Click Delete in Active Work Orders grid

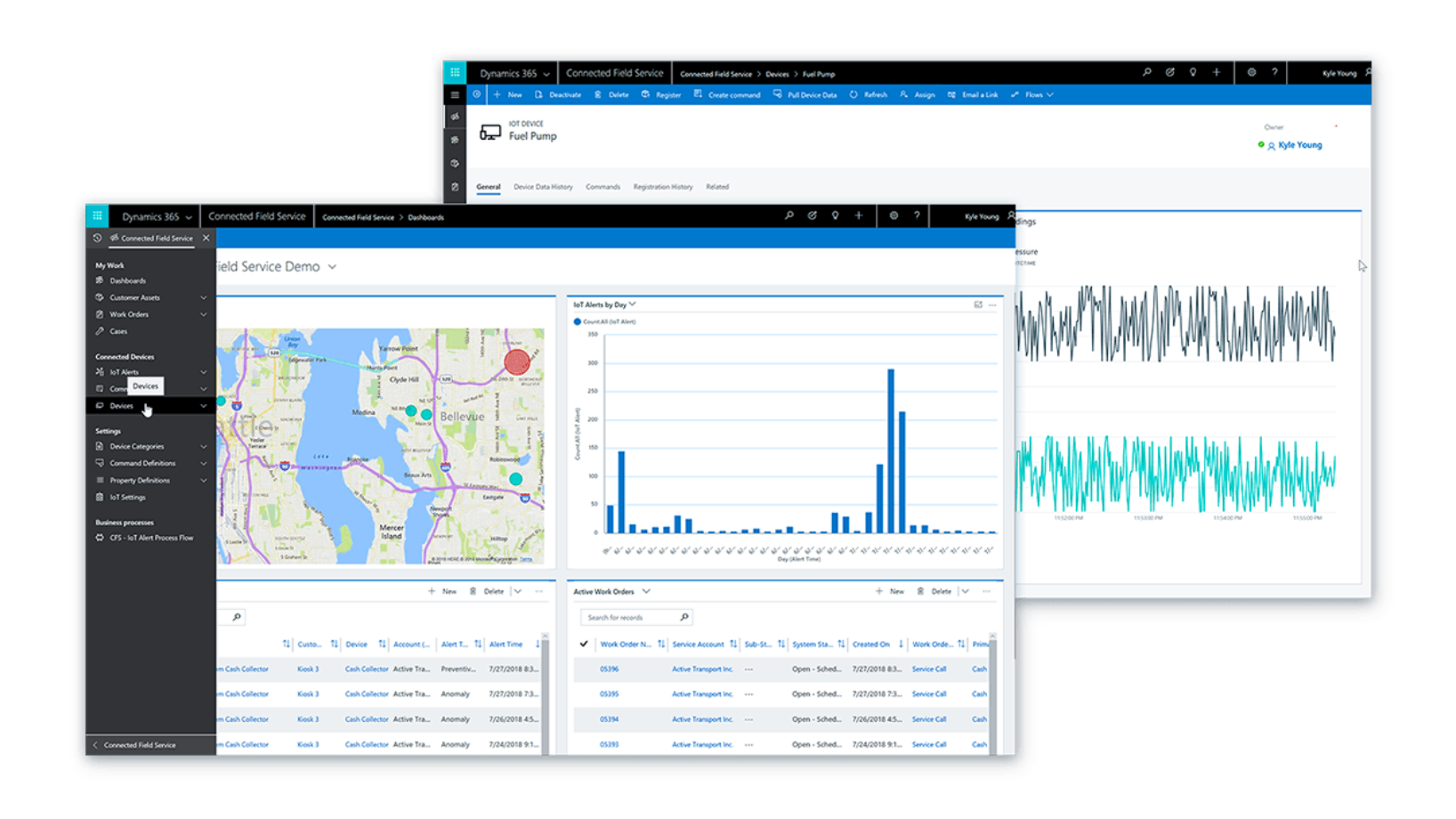tap(934, 591)
